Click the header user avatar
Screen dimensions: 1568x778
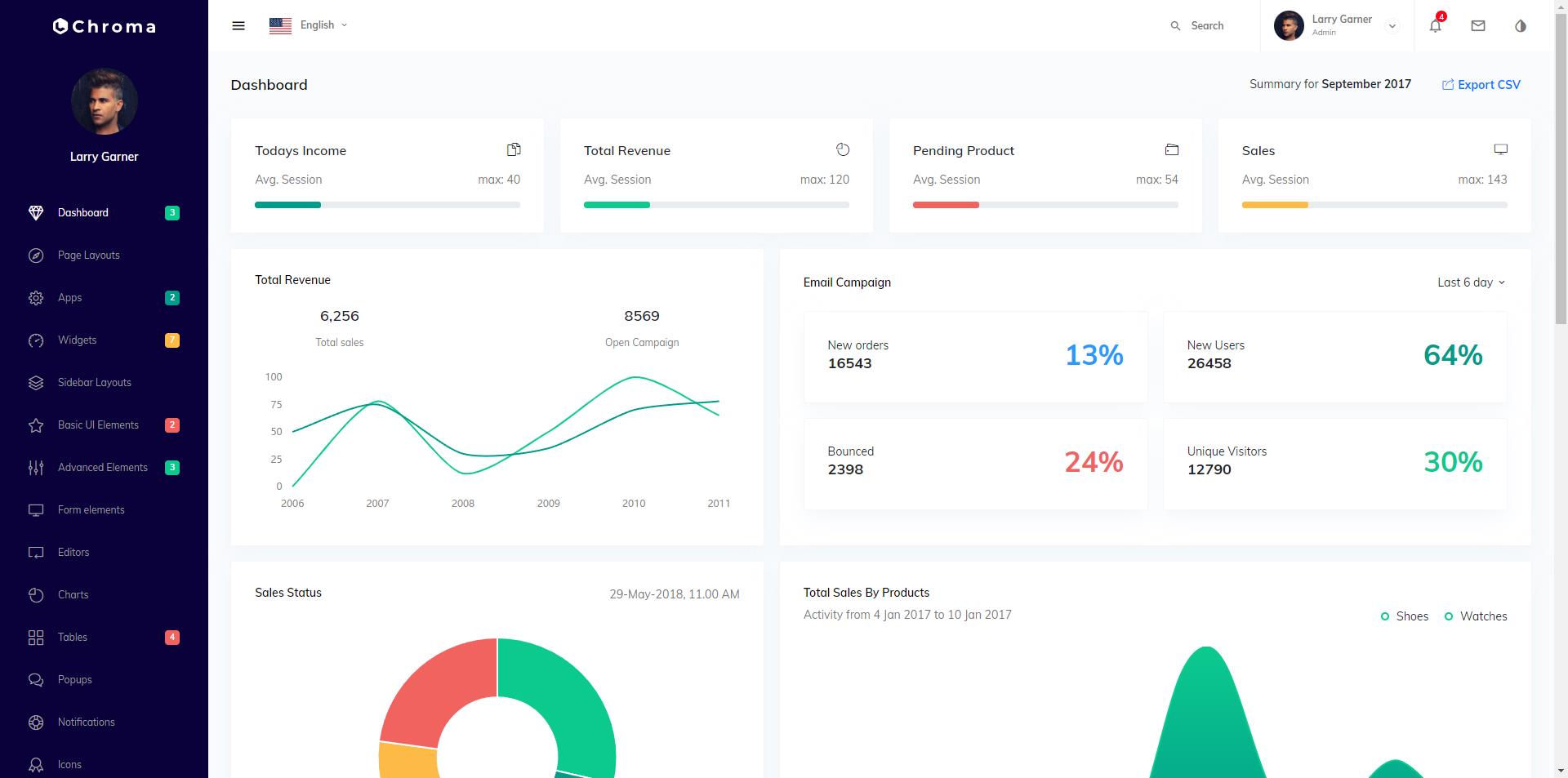click(1289, 26)
